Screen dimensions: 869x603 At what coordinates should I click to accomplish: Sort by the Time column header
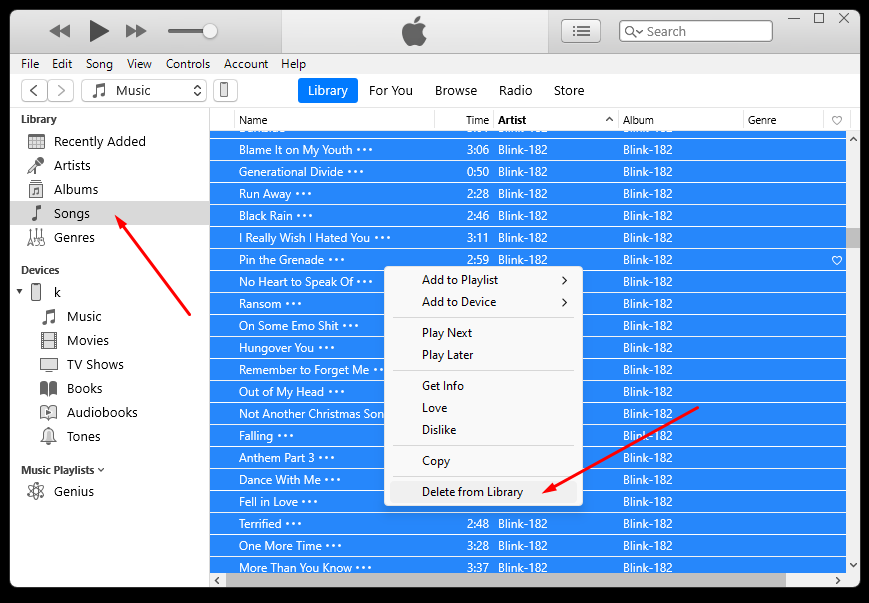(x=464, y=120)
